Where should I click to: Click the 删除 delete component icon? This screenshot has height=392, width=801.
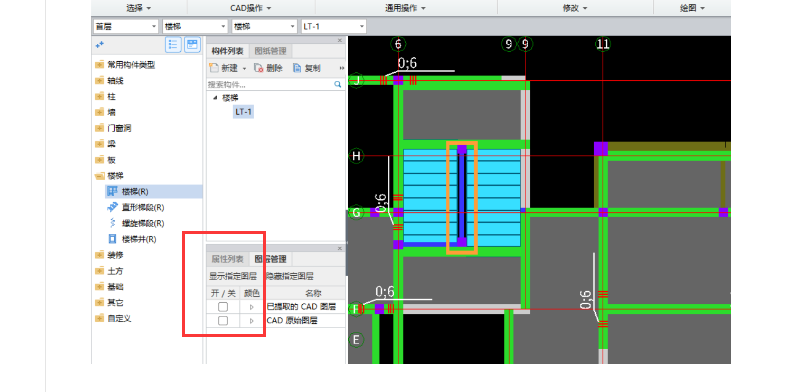click(x=258, y=68)
